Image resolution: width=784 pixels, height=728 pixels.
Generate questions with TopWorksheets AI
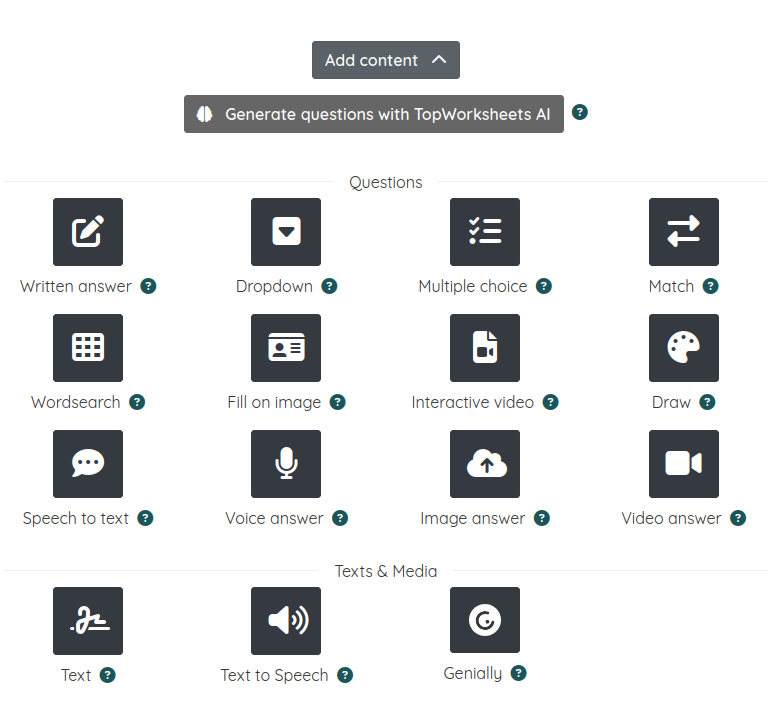[x=374, y=114]
